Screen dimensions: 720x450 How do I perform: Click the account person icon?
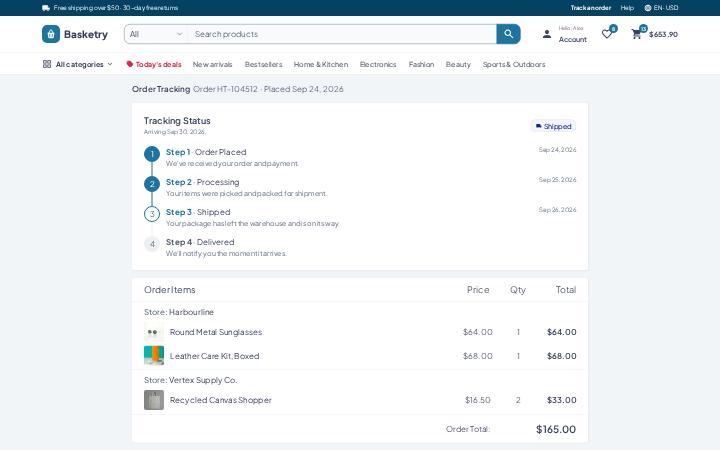(x=547, y=34)
